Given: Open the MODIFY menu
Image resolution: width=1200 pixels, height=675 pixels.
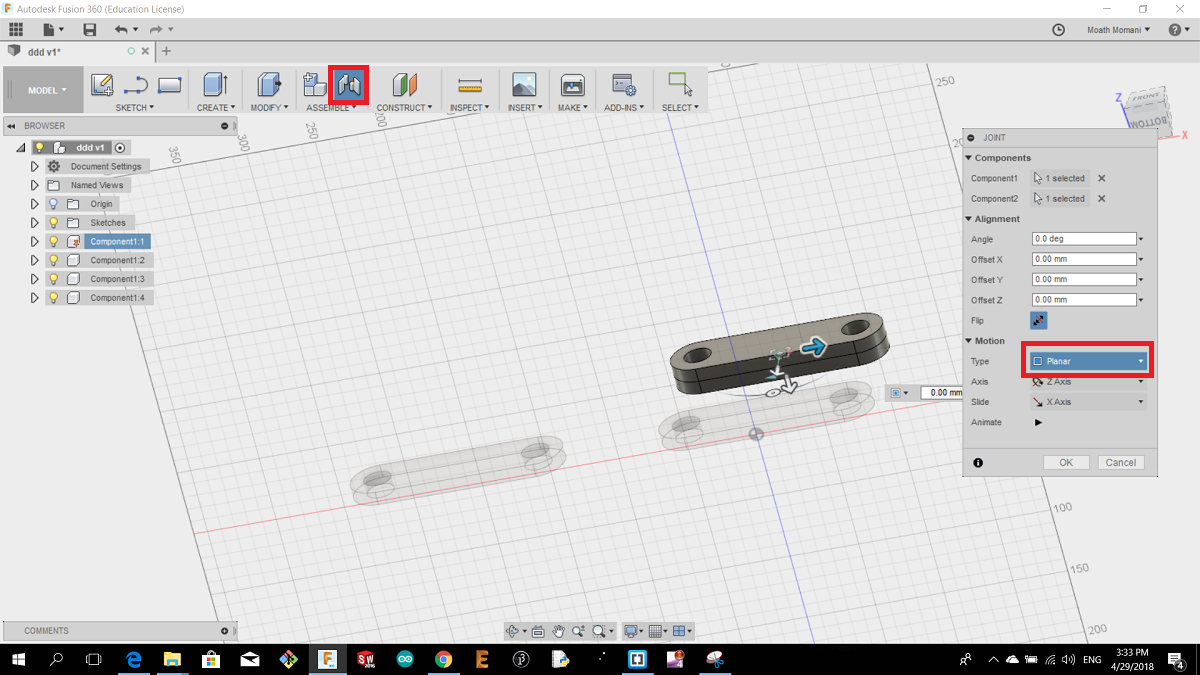Looking at the screenshot, I should pyautogui.click(x=269, y=107).
